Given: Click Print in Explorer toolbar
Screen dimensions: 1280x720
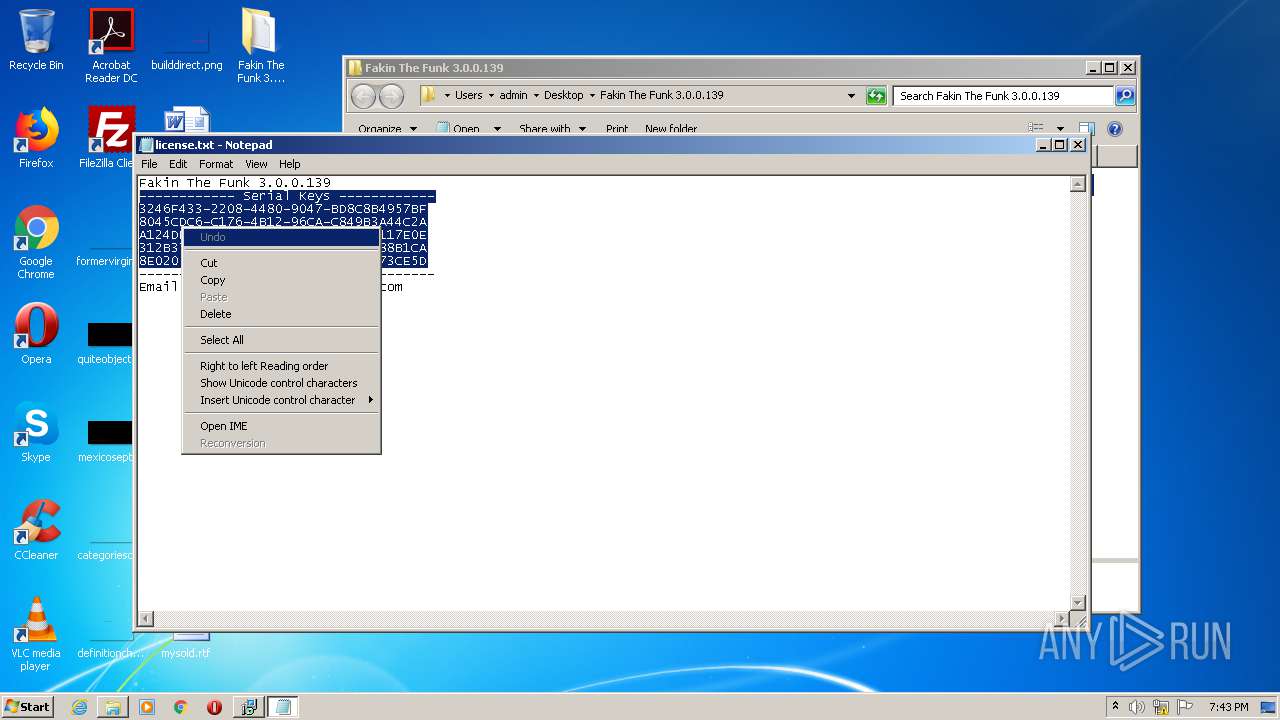Looking at the screenshot, I should click(617, 129).
